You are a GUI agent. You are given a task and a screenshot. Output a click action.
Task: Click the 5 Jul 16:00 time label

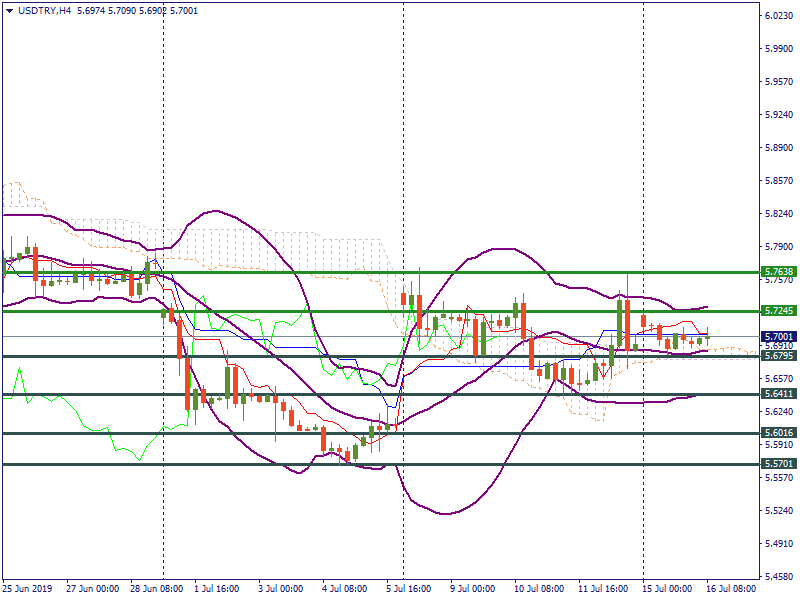pyautogui.click(x=407, y=589)
